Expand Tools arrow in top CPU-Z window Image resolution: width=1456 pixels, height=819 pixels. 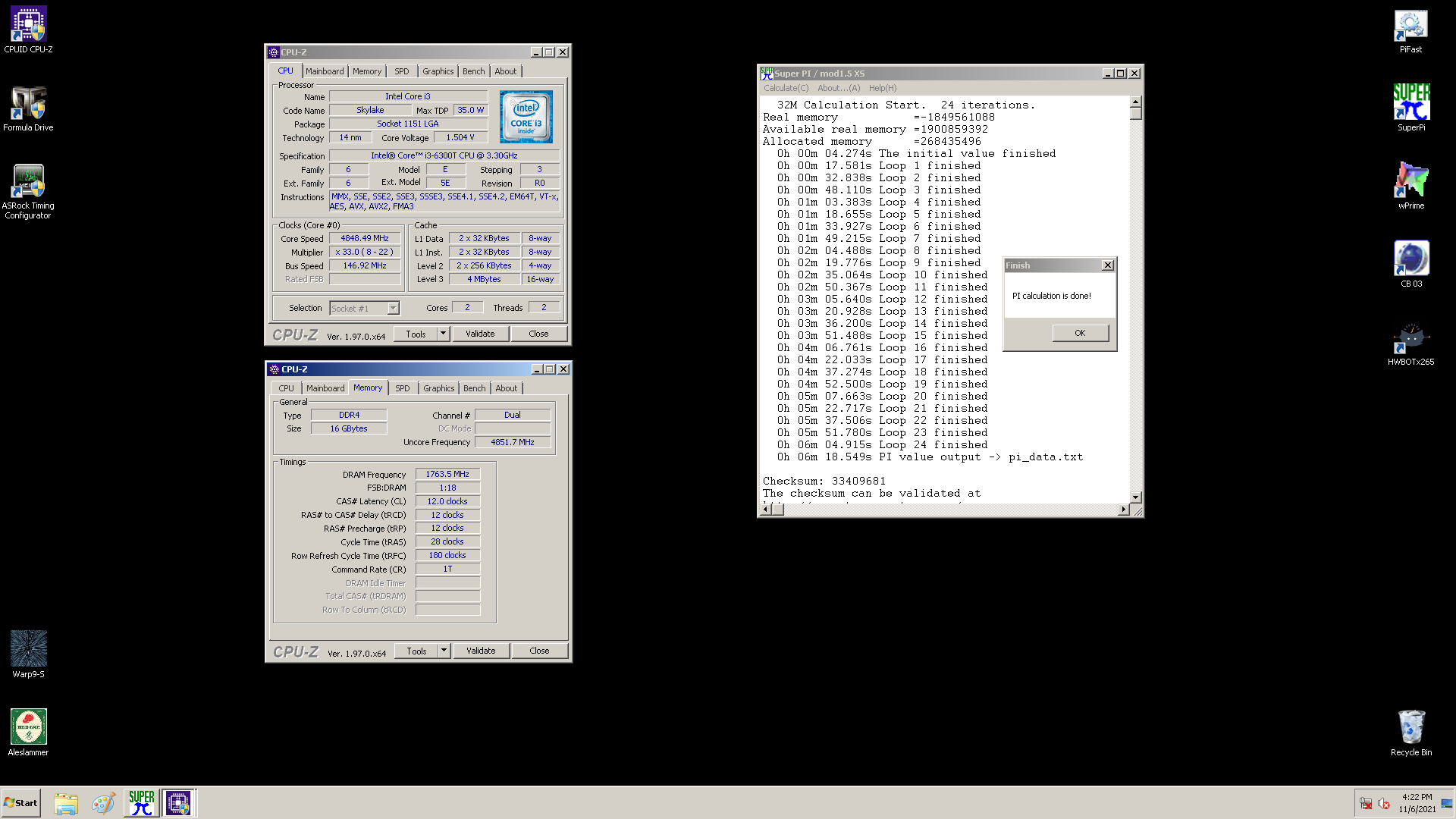point(444,334)
